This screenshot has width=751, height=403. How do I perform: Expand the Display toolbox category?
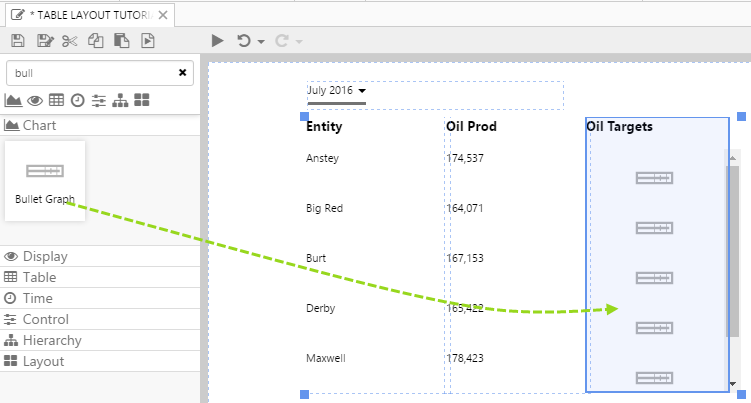[45, 256]
